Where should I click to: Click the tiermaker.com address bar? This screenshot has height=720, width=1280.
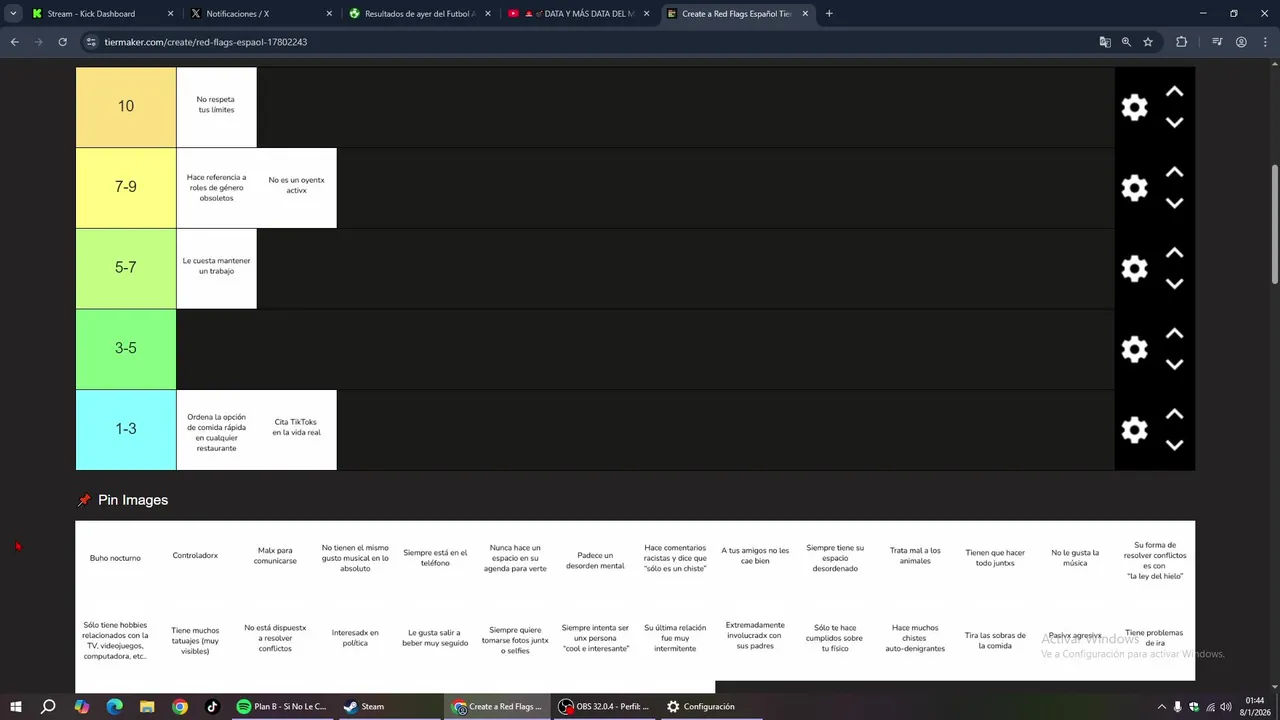590,42
